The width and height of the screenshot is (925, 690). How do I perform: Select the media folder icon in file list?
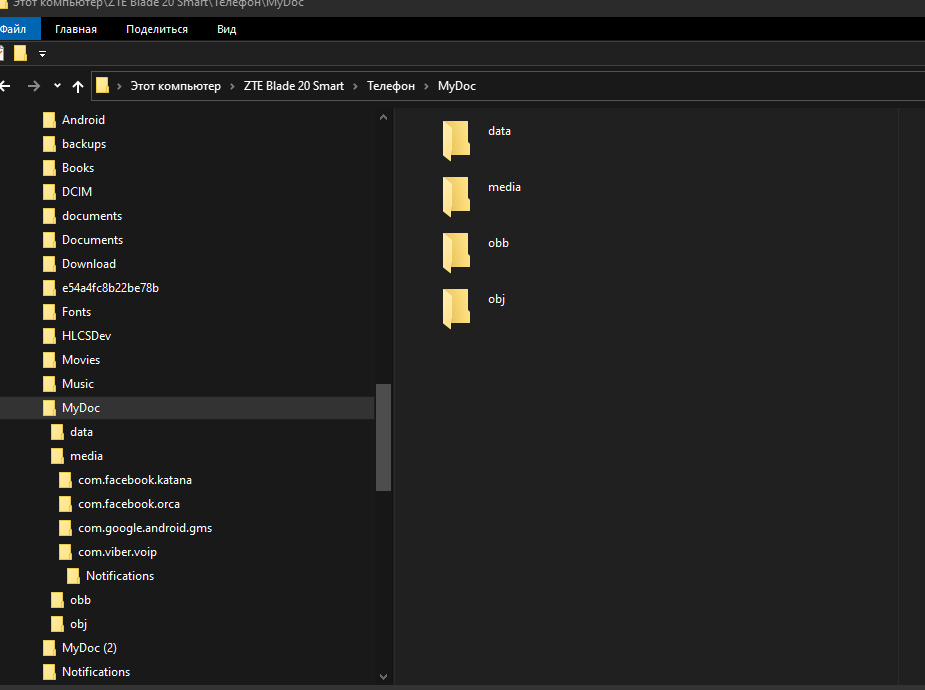tap(456, 195)
